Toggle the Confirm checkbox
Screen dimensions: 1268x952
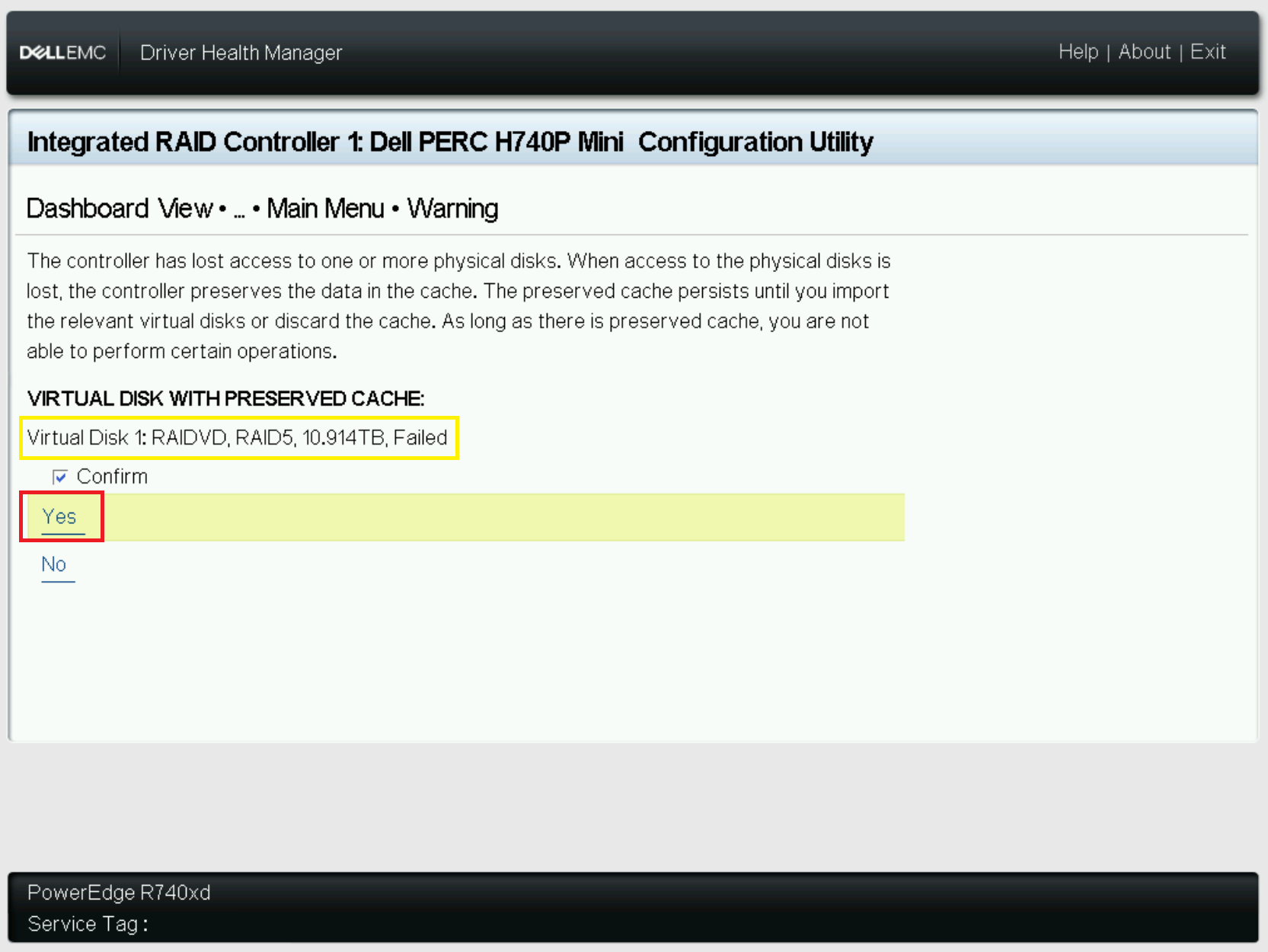[60, 476]
